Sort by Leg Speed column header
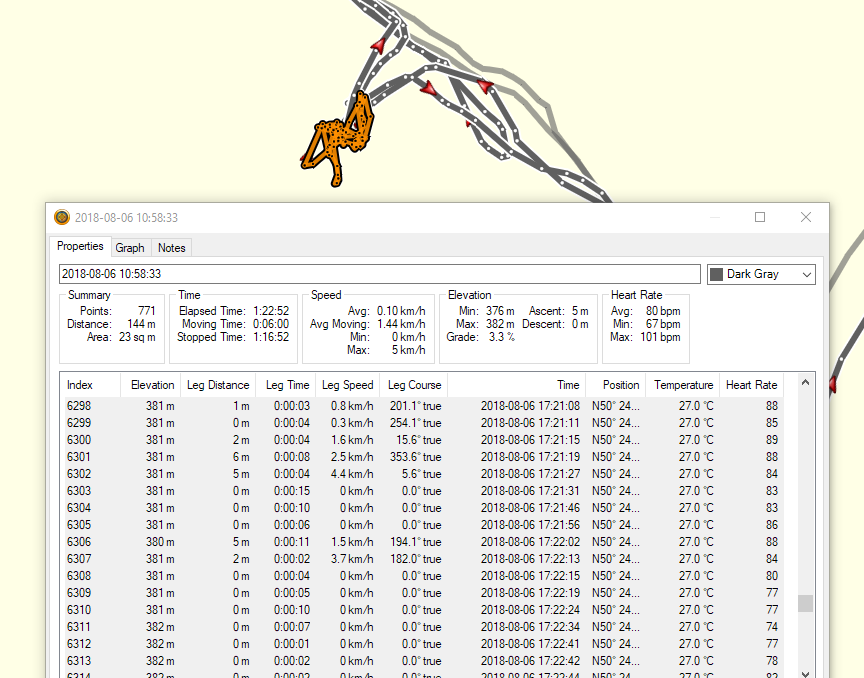Screen dimensions: 864x678 coord(347,385)
